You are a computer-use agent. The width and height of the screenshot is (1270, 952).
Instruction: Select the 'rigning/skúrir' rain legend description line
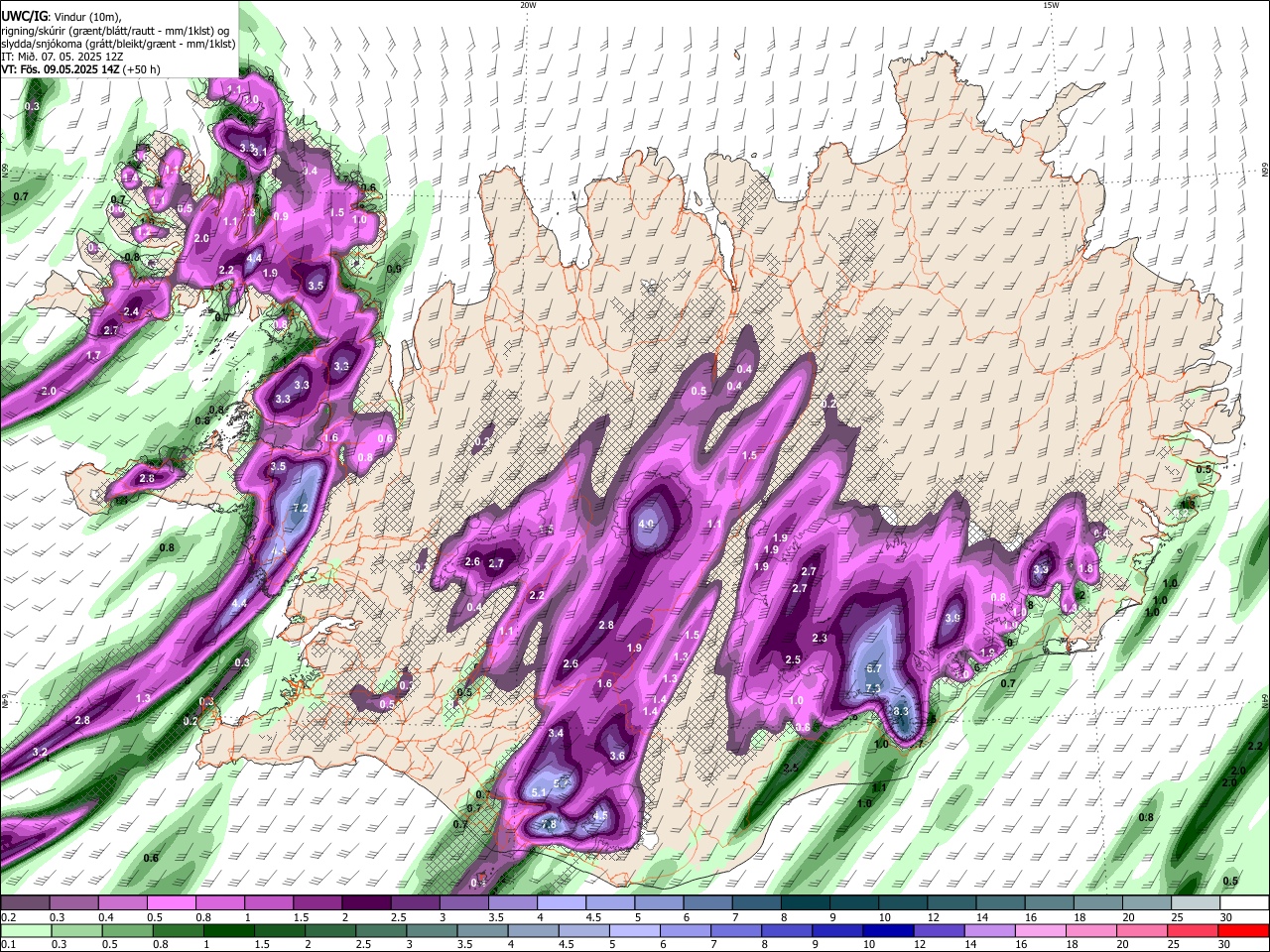pyautogui.click(x=115, y=30)
